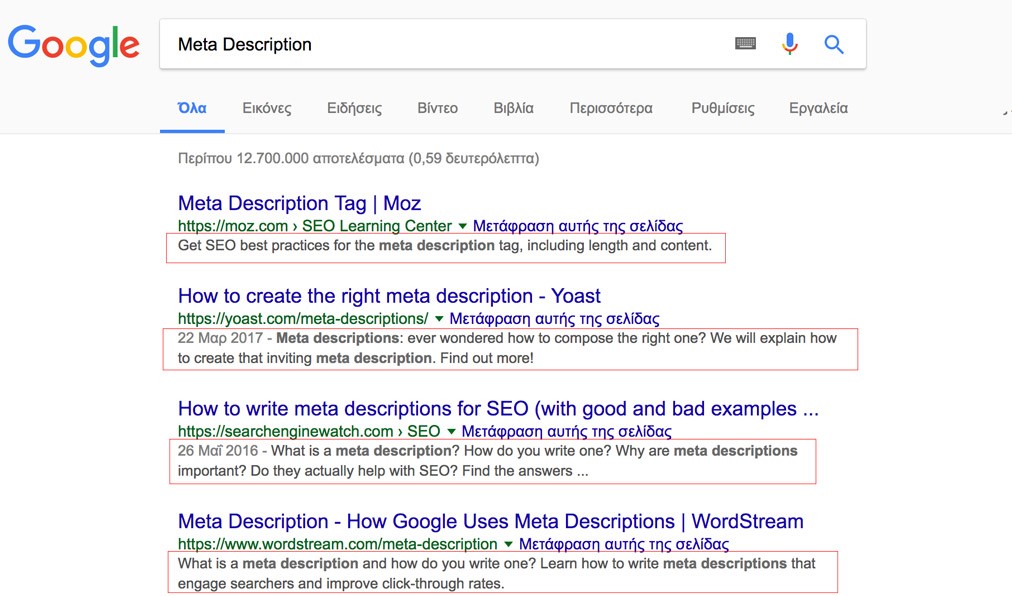1012x596 pixels.
Task: Show the Εργαλεία search tools
Action: (818, 108)
